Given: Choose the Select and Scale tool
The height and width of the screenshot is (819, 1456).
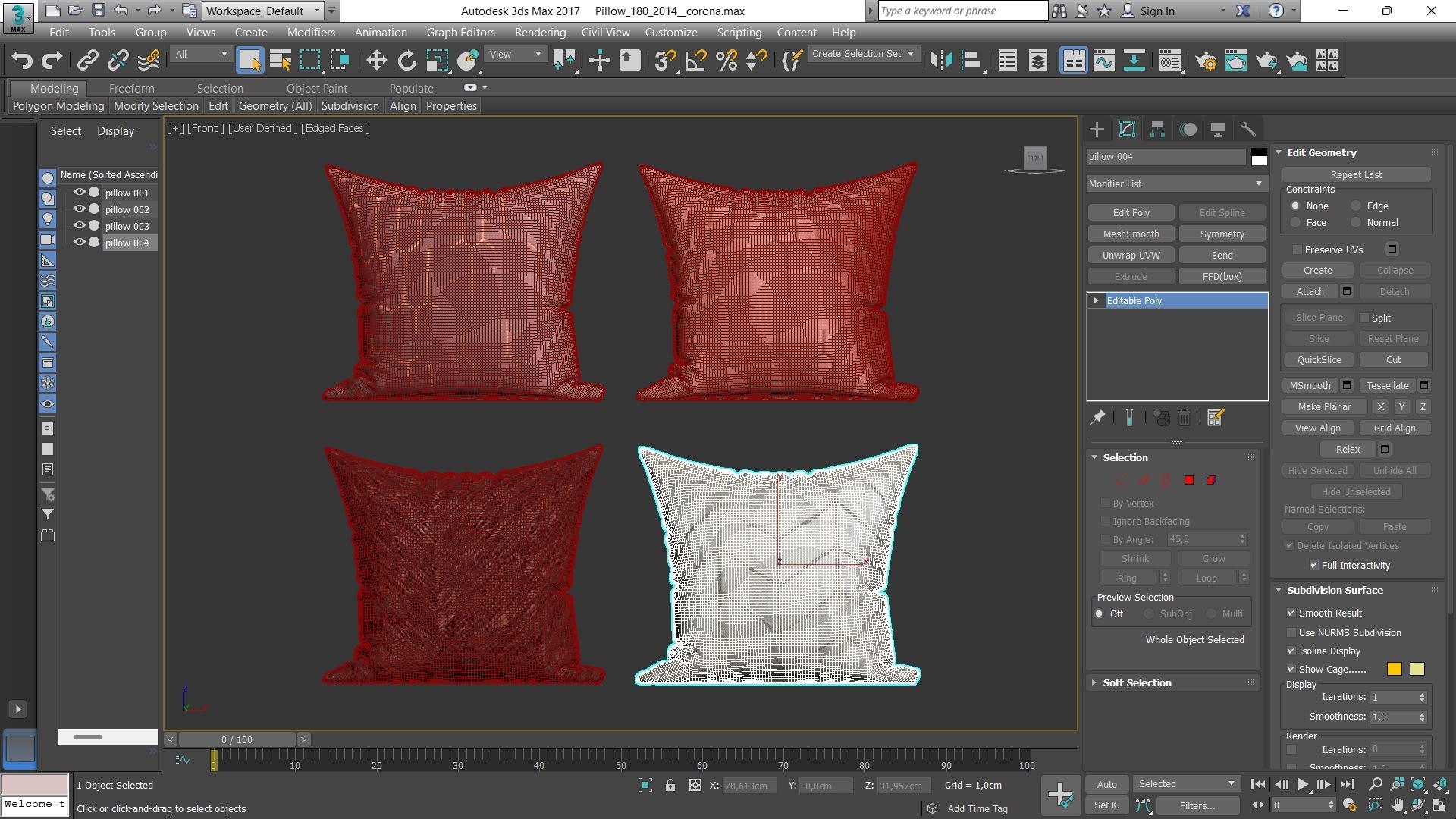Looking at the screenshot, I should point(437,60).
